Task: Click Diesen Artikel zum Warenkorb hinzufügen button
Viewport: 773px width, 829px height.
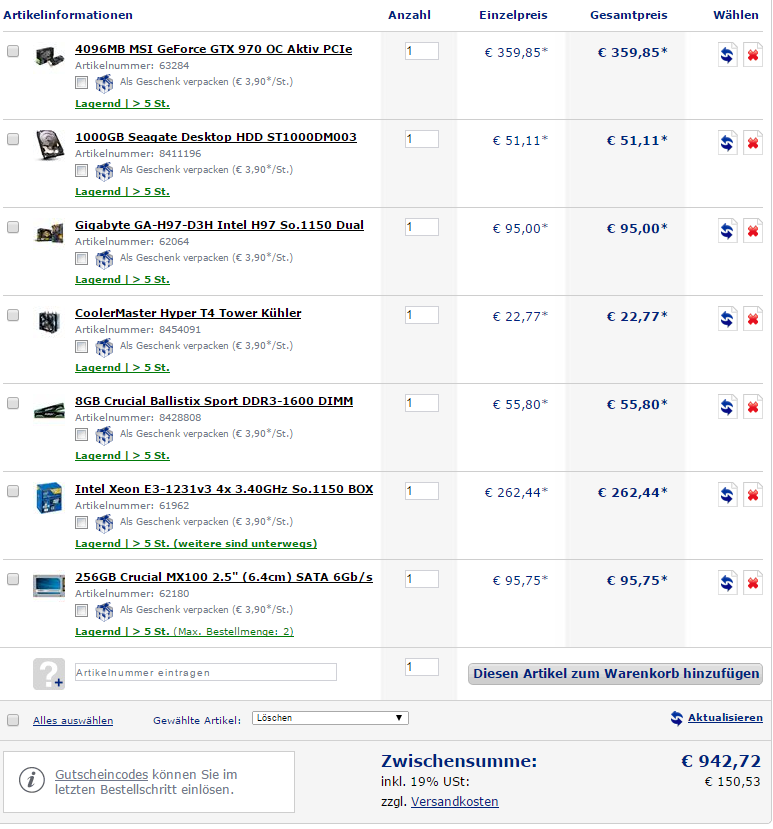Action: pyautogui.click(x=615, y=674)
